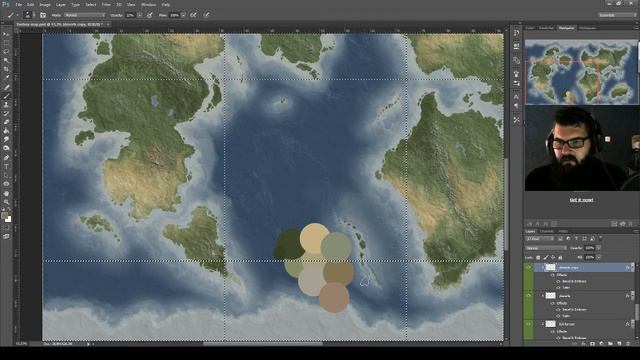
Task: Select the Path Selection tool
Action: 6,175
